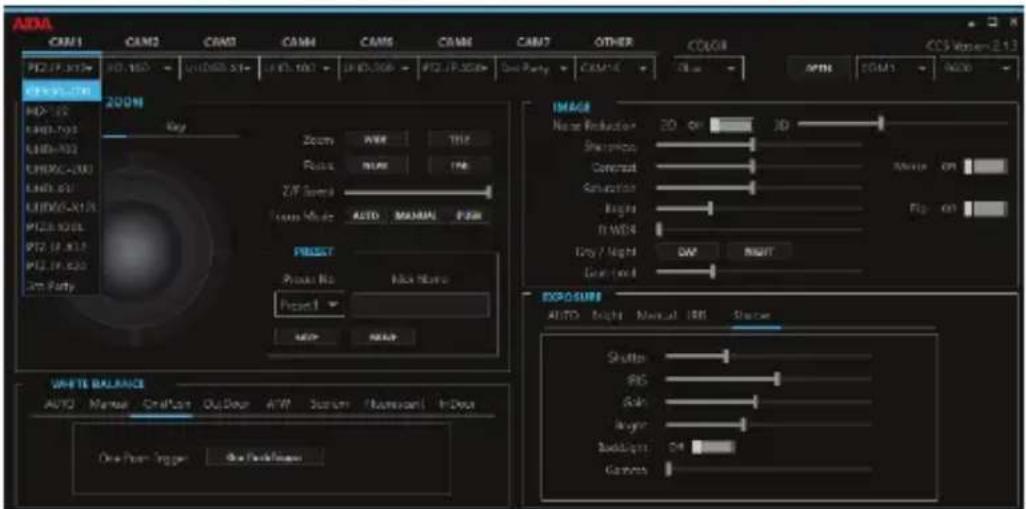Select the White Balance Manual tab
1026x509 pixels.
coord(109,404)
